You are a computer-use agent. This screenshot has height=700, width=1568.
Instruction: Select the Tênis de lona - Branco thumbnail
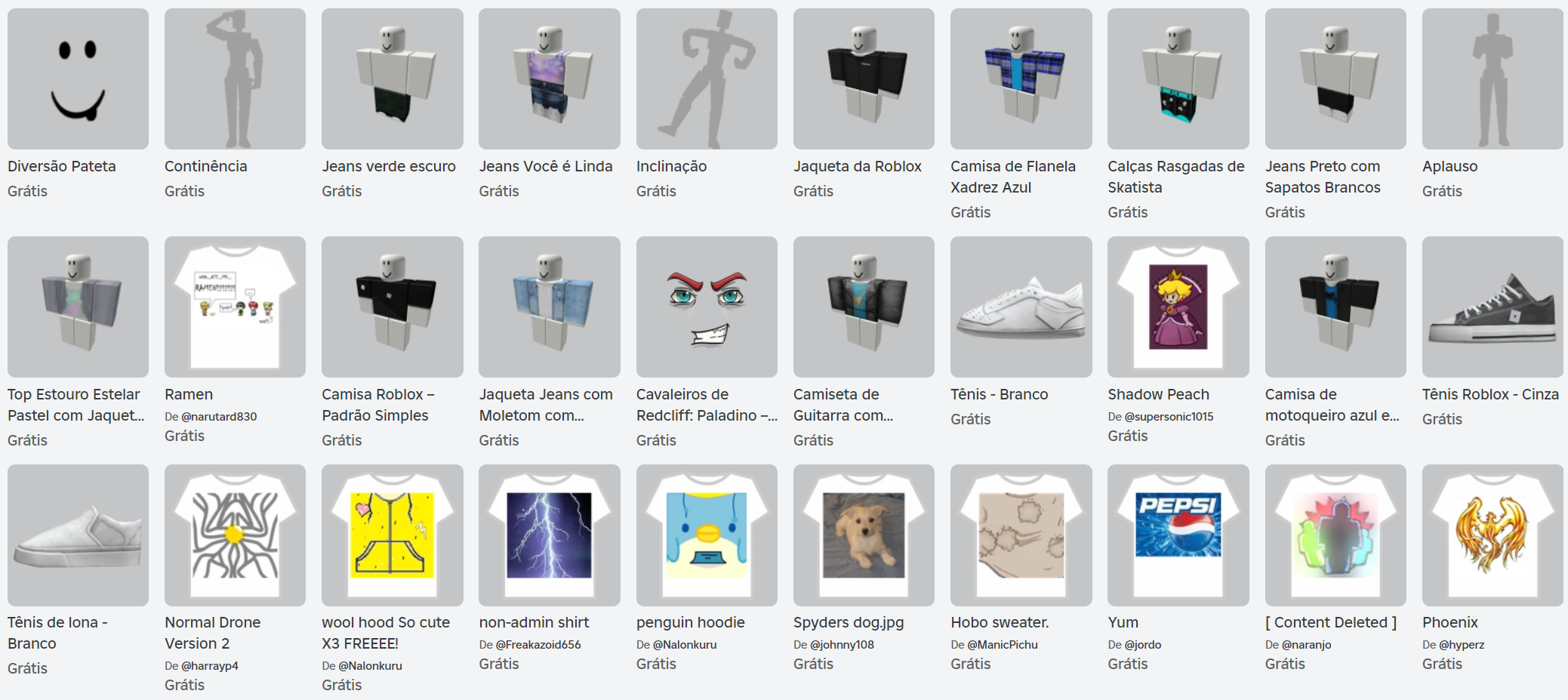(78, 535)
